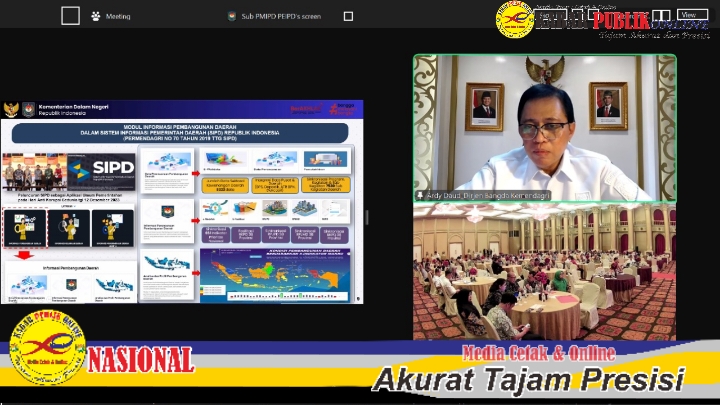Click the paw icon beside Meeting
This screenshot has width=720, height=405.
tap(96, 16)
